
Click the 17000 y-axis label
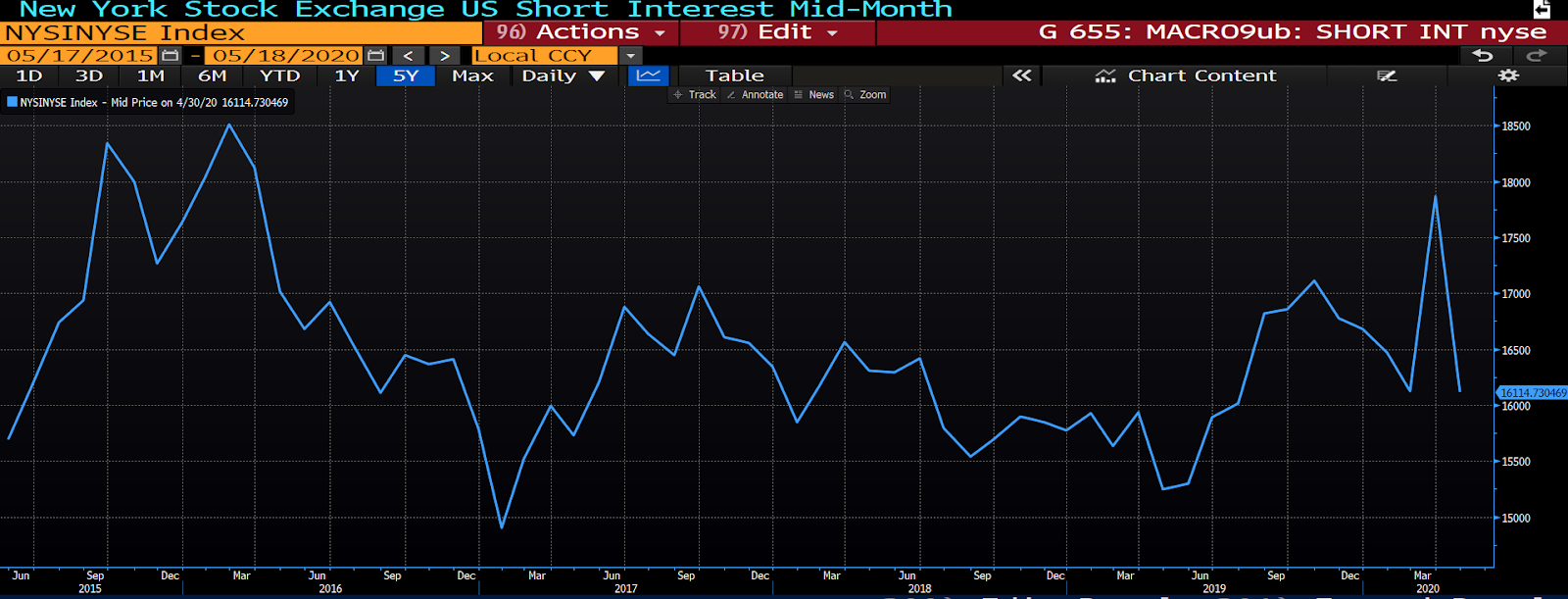[x=1516, y=294]
